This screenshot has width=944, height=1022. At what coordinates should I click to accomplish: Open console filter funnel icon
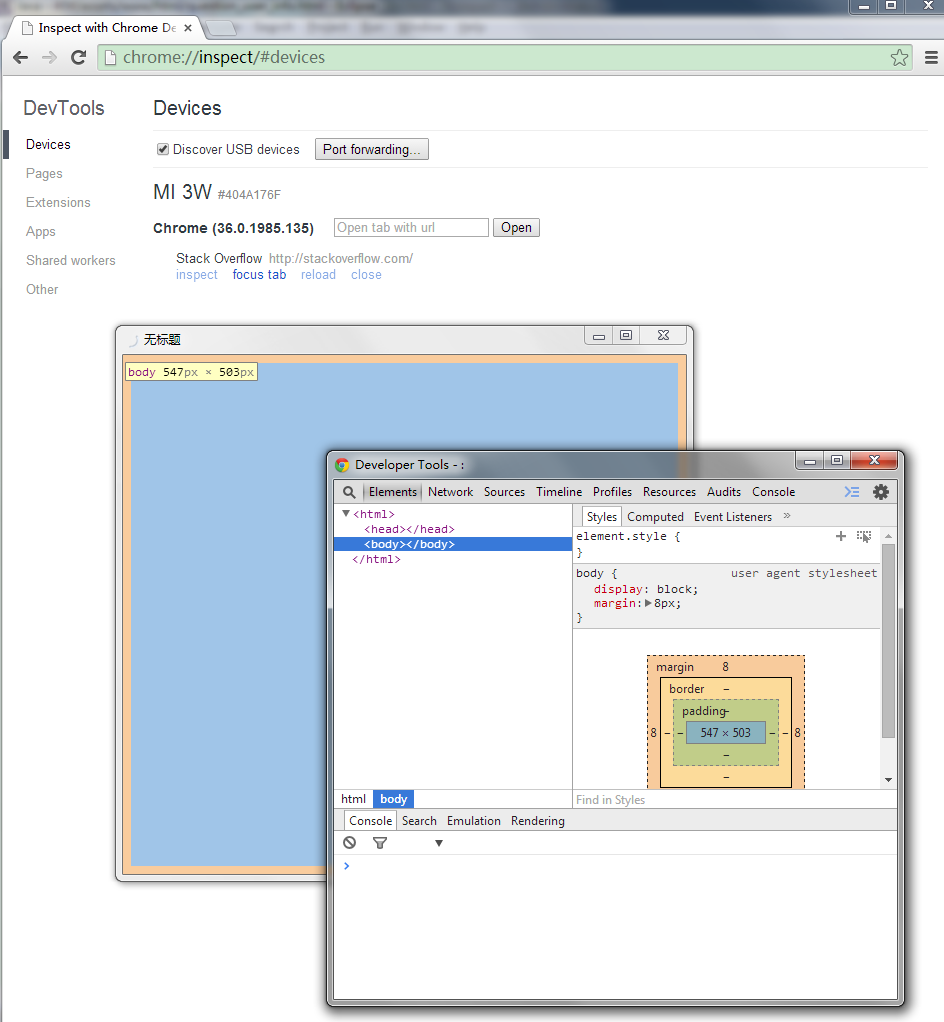coord(380,843)
